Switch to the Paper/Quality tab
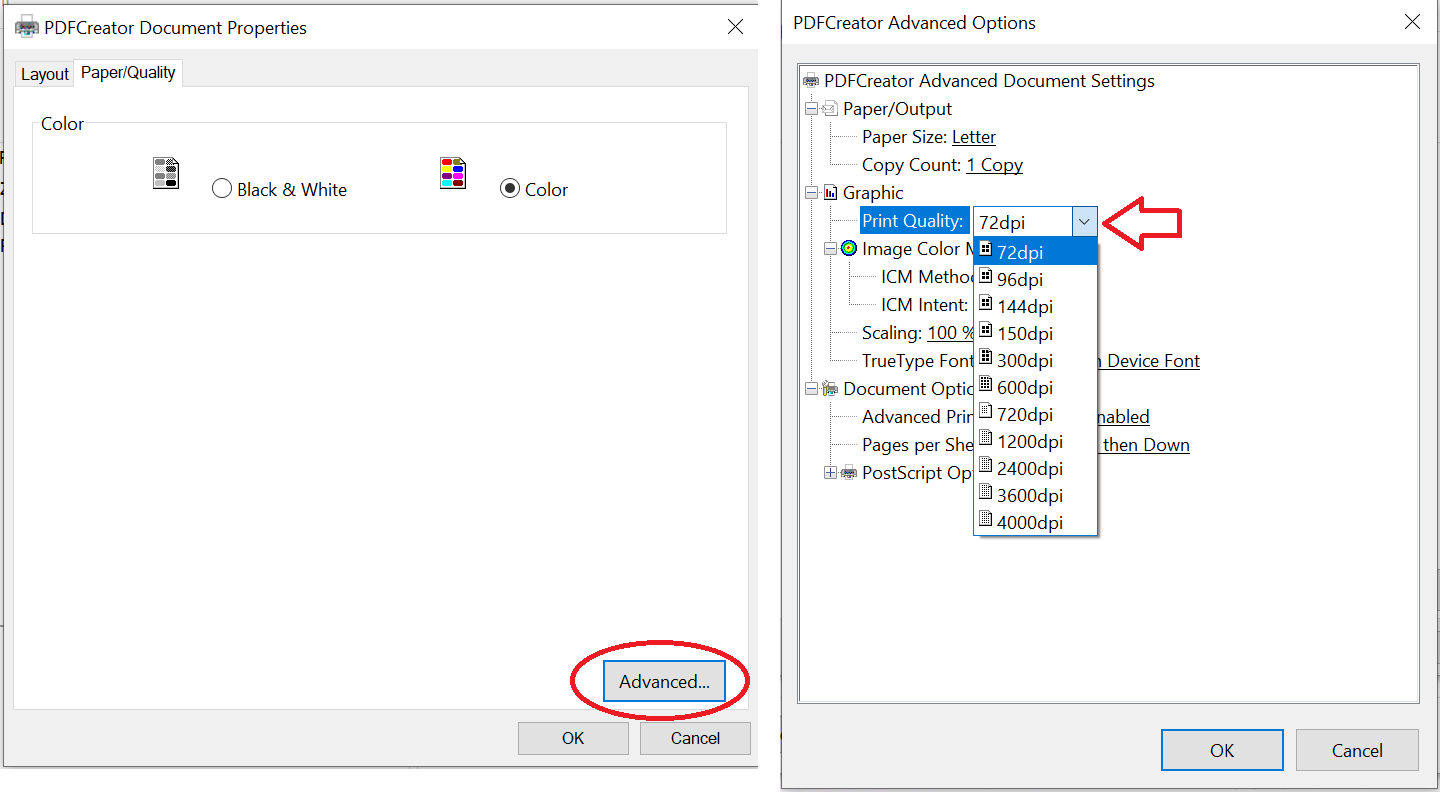The height and width of the screenshot is (796, 1440). (128, 72)
